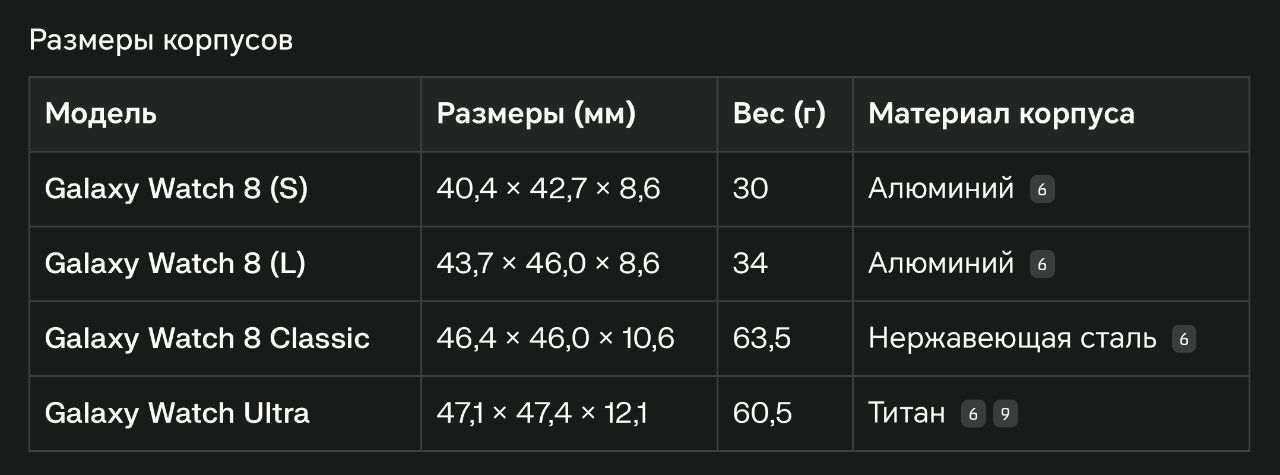Click the Вес (г) column header
The height and width of the screenshot is (475, 1280).
779,114
